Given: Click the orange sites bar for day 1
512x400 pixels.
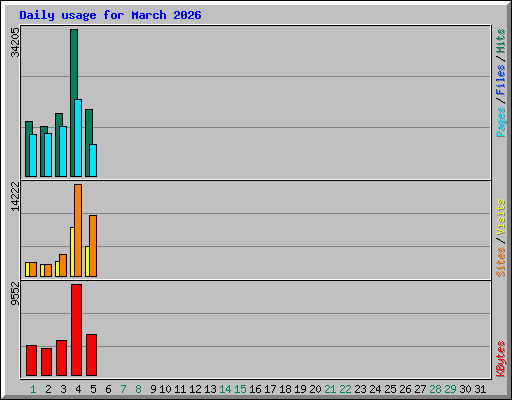Looking at the screenshot, I should tap(33, 269).
